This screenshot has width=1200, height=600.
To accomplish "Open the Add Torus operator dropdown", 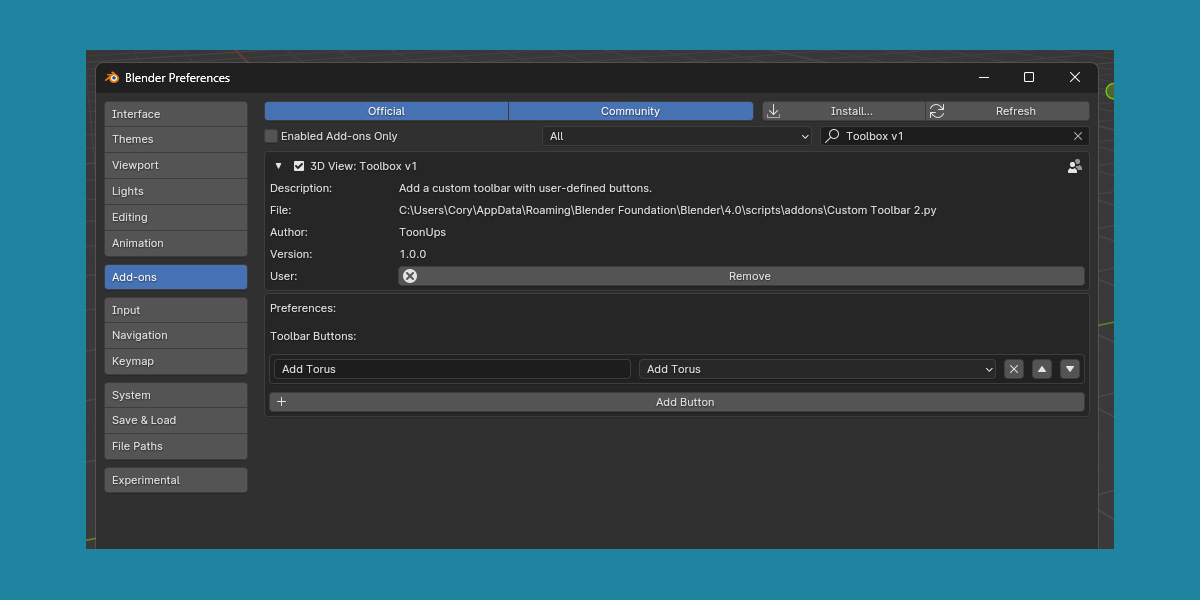I will 817,369.
